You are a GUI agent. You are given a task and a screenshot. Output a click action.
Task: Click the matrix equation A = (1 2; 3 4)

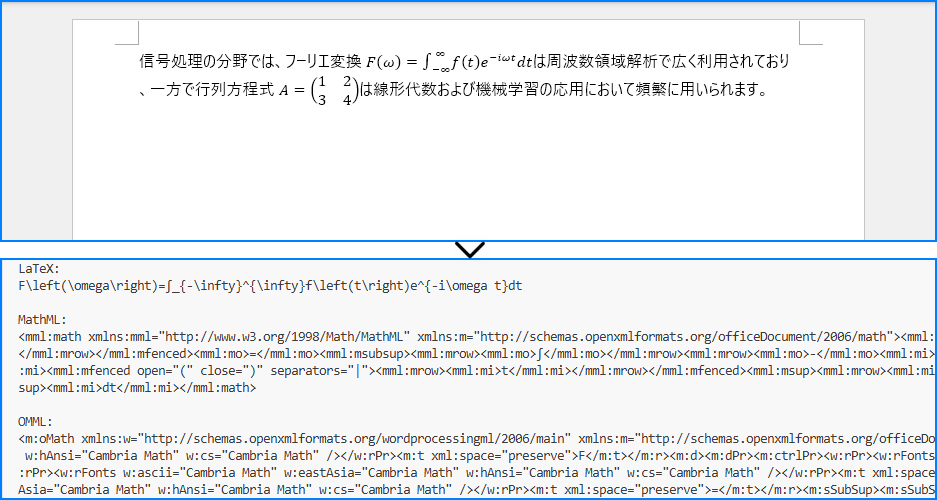coord(318,91)
